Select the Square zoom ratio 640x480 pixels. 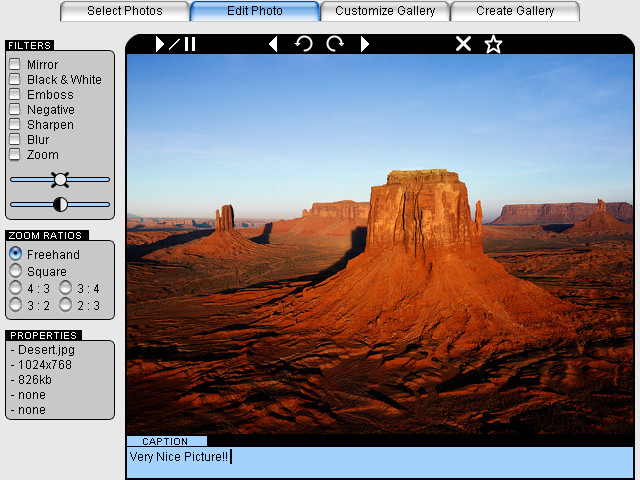coord(16,271)
